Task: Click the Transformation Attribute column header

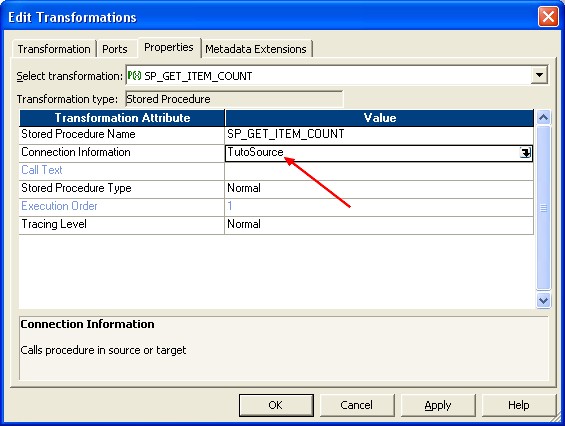Action: coord(122,118)
